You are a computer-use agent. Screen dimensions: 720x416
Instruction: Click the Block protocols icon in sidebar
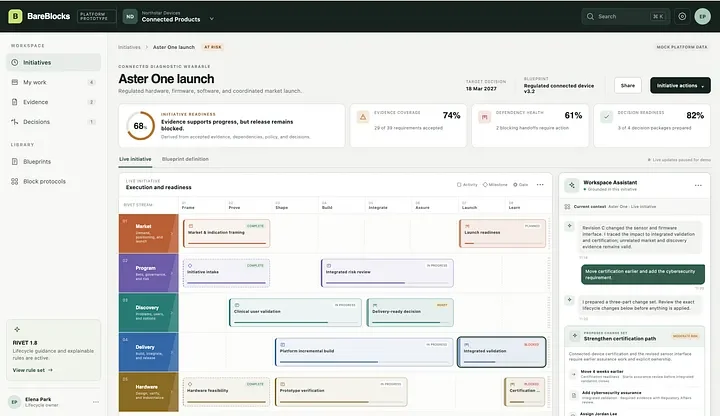[x=15, y=181]
